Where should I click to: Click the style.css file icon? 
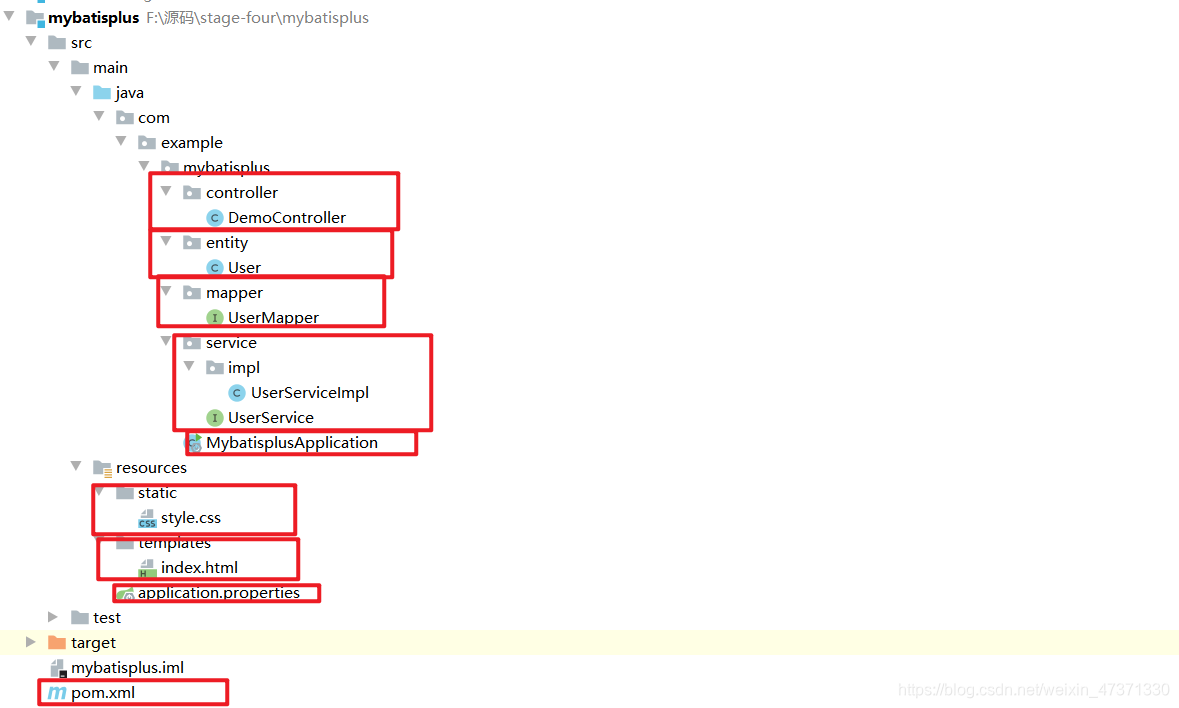point(147,518)
